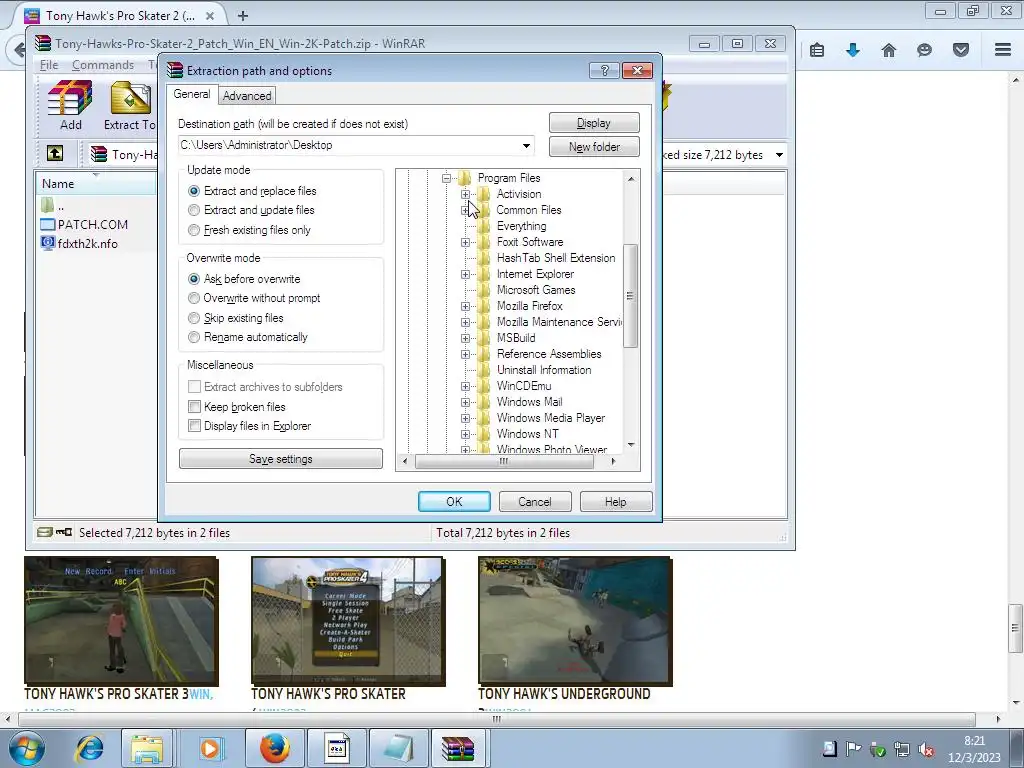Image resolution: width=1024 pixels, height=768 pixels.
Task: Click the Pocket icon in Firefox toolbar
Action: 961,50
